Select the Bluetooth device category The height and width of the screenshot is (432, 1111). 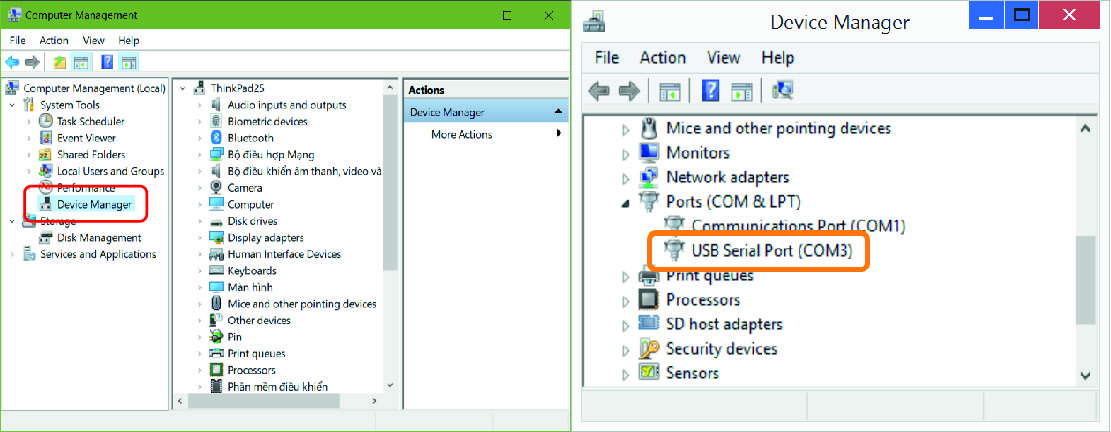pos(250,138)
